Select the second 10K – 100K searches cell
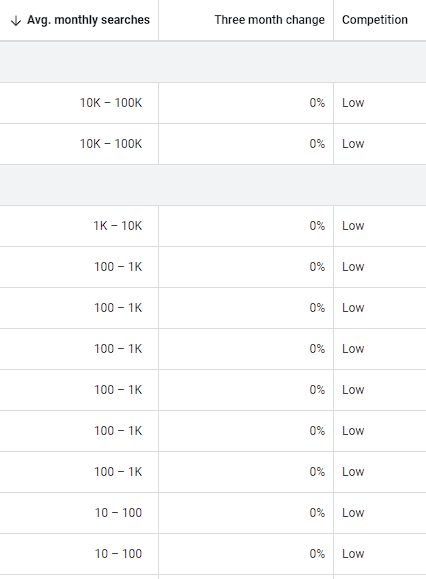Screen dimensions: 426x579 [111, 144]
